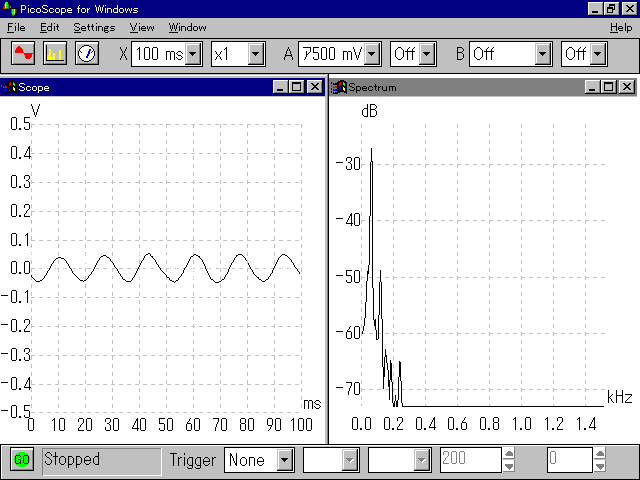Click the PicoScope application title icon
Viewport: 640px width, 480px height.
(9, 9)
